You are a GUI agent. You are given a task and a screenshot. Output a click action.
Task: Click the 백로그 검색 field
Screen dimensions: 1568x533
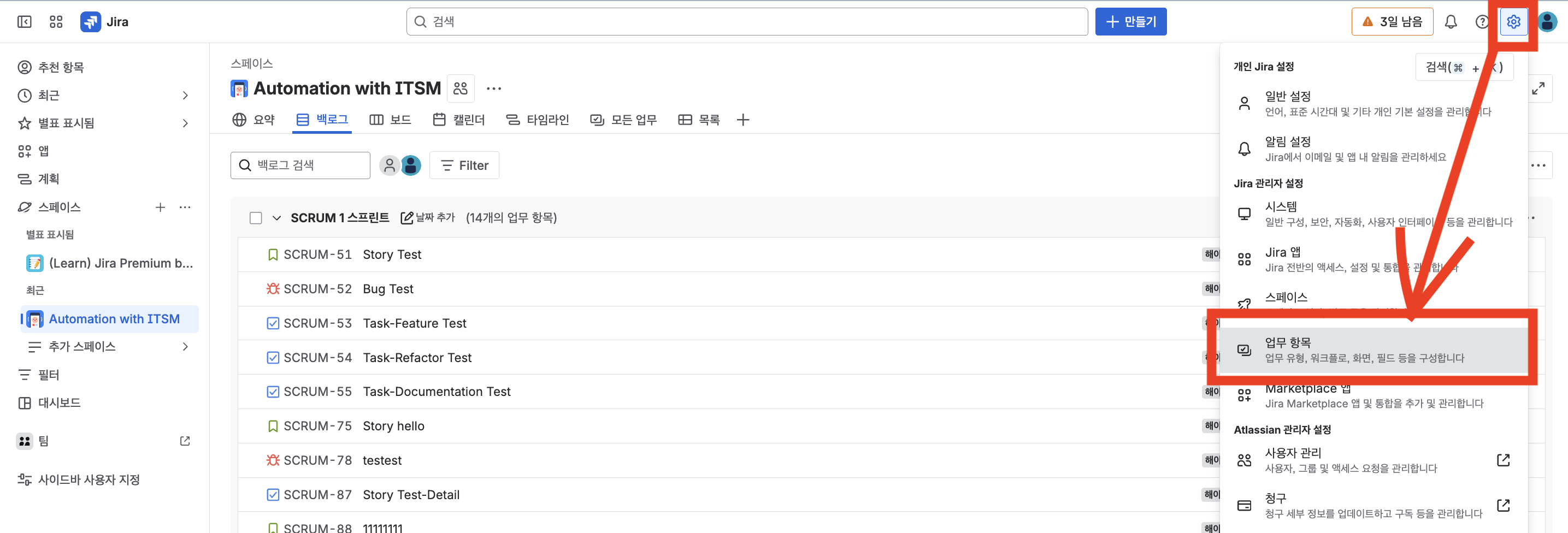(300, 165)
